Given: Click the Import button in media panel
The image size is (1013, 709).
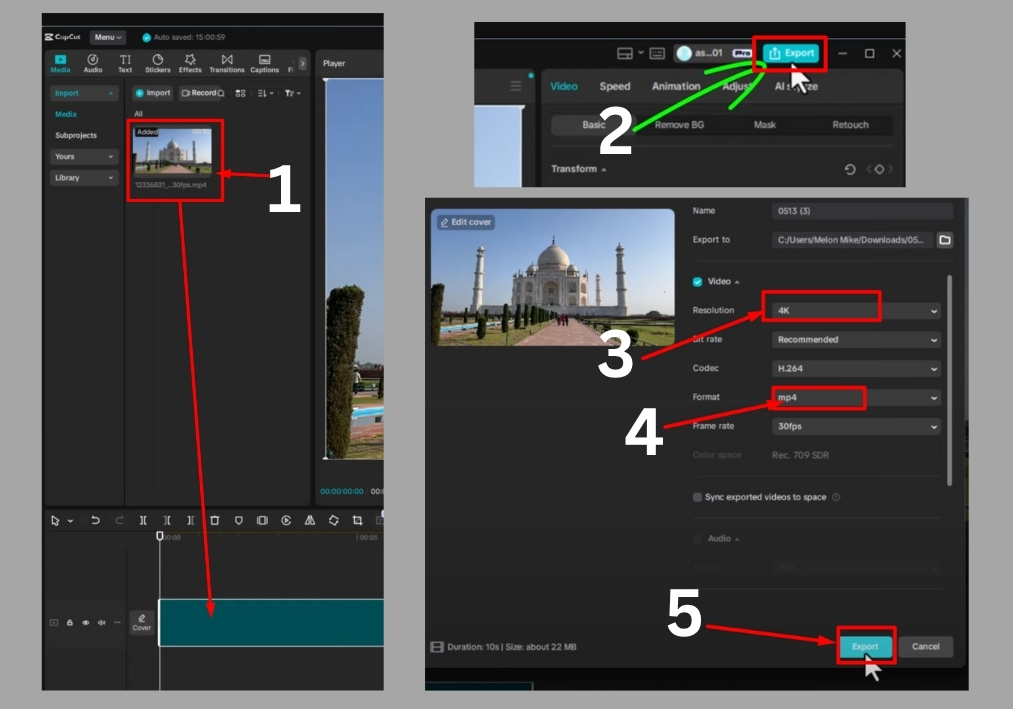Looking at the screenshot, I should tap(152, 93).
